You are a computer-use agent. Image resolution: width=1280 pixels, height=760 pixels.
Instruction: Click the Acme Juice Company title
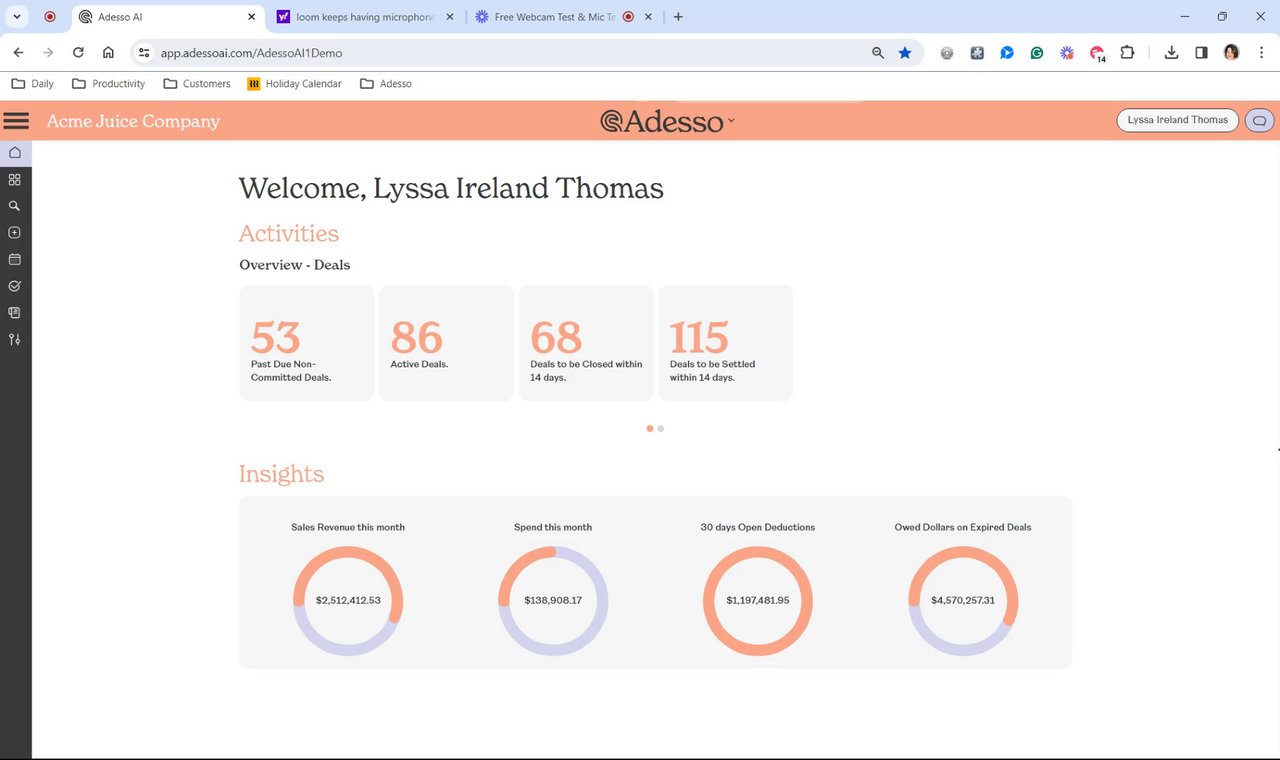pyautogui.click(x=133, y=121)
